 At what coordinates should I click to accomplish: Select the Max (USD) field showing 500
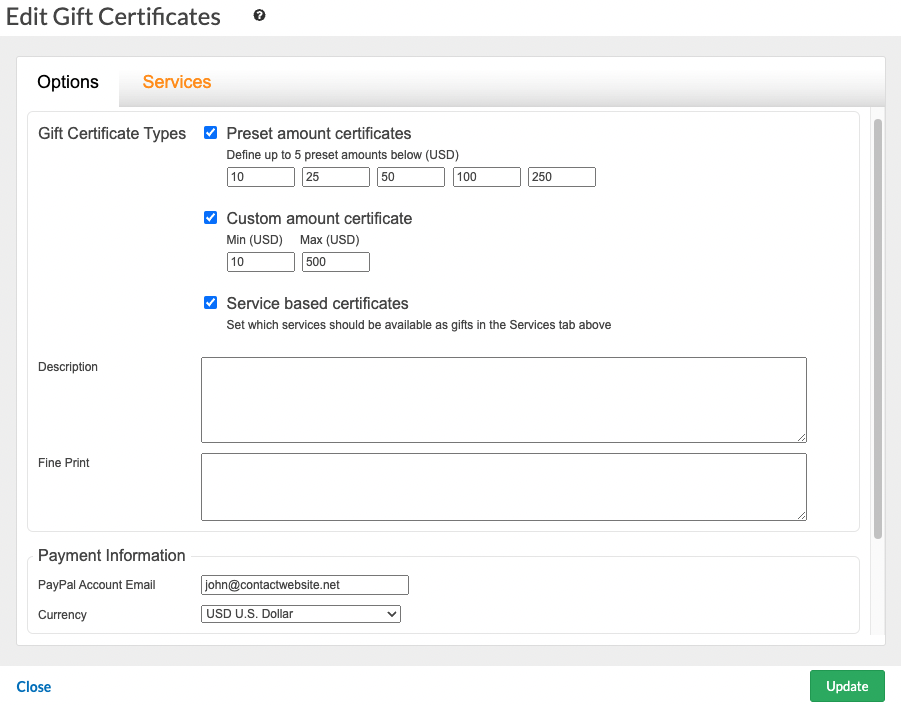click(335, 261)
